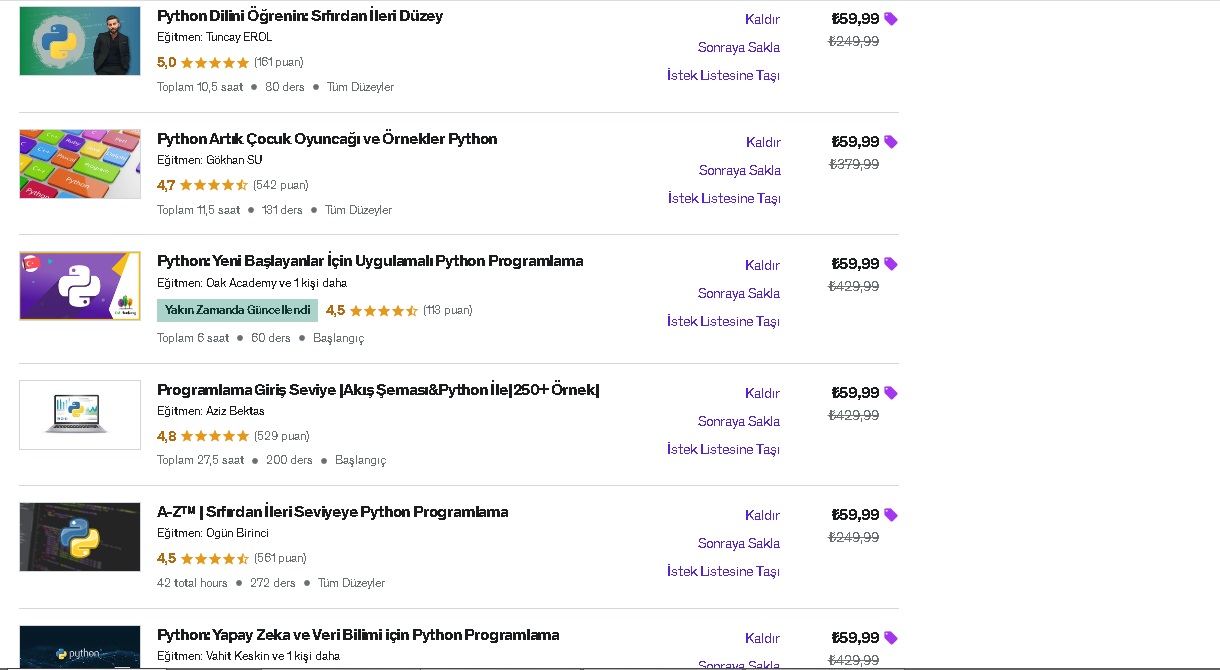The height and width of the screenshot is (670, 1220).
Task: Save A-Z Python Programlama course for later
Action: (739, 543)
